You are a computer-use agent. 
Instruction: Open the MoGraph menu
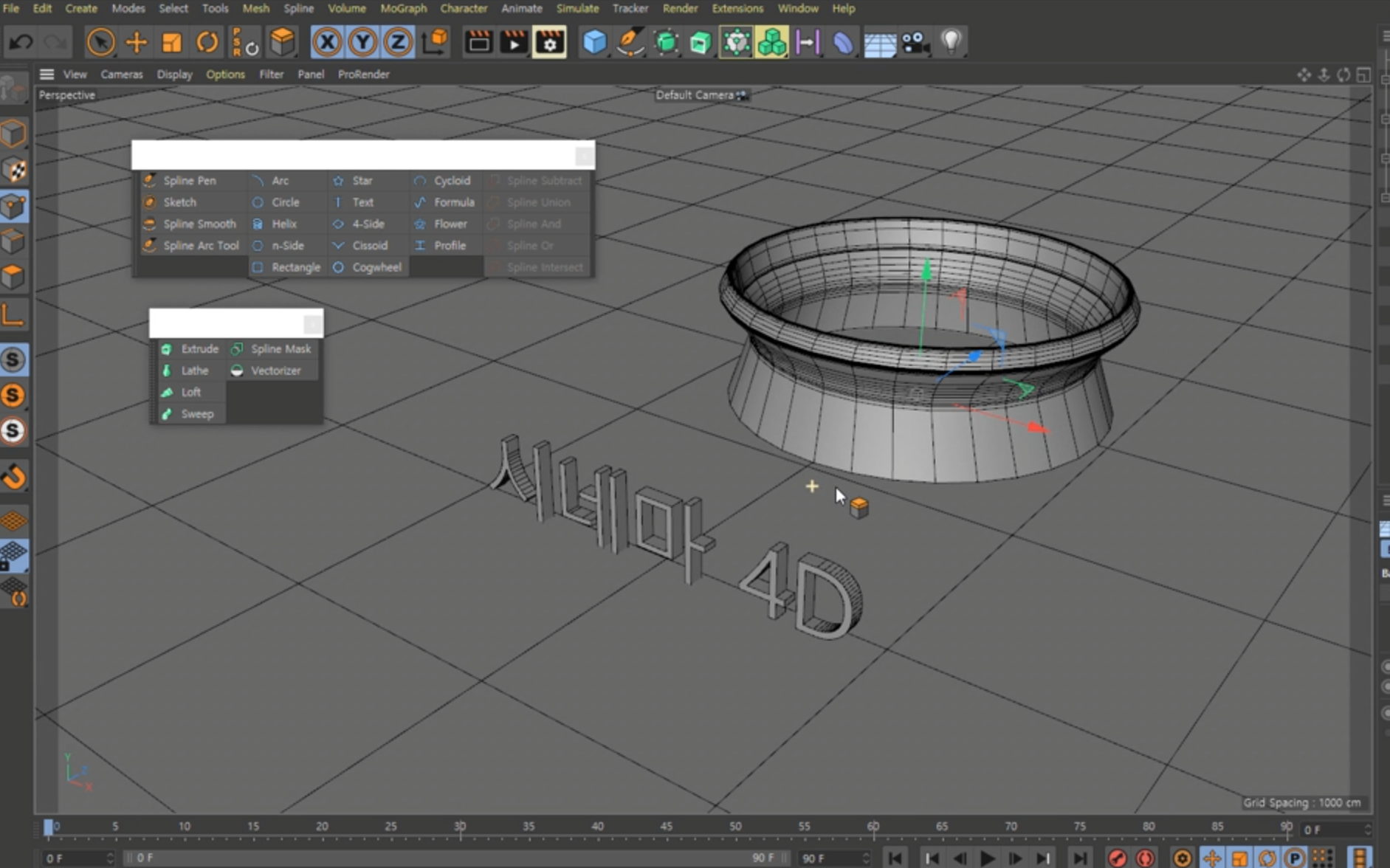404,8
